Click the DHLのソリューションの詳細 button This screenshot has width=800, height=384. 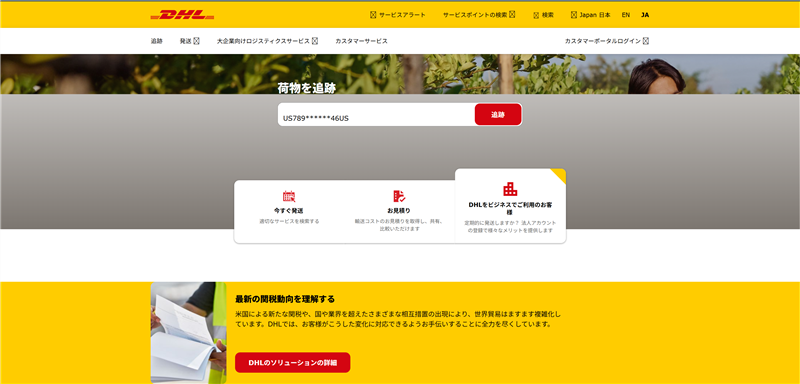[292, 363]
